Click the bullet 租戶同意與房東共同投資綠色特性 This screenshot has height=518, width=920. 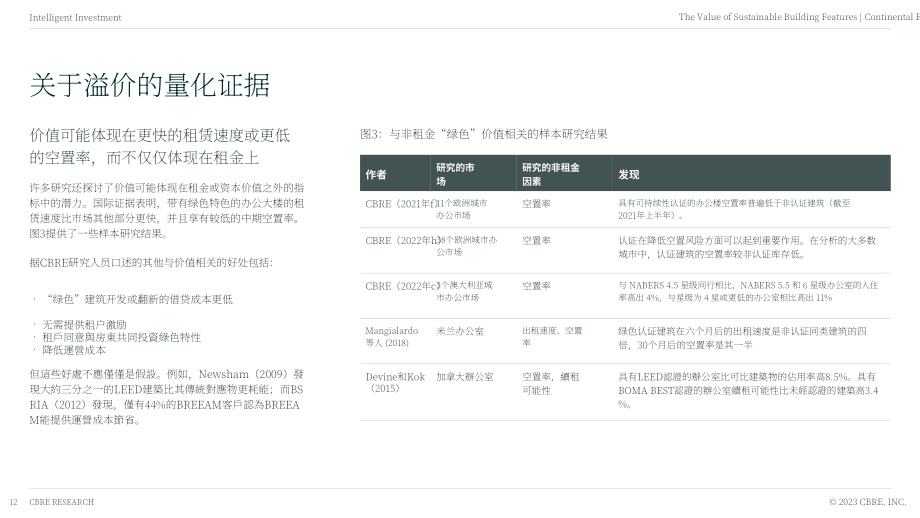(121, 337)
